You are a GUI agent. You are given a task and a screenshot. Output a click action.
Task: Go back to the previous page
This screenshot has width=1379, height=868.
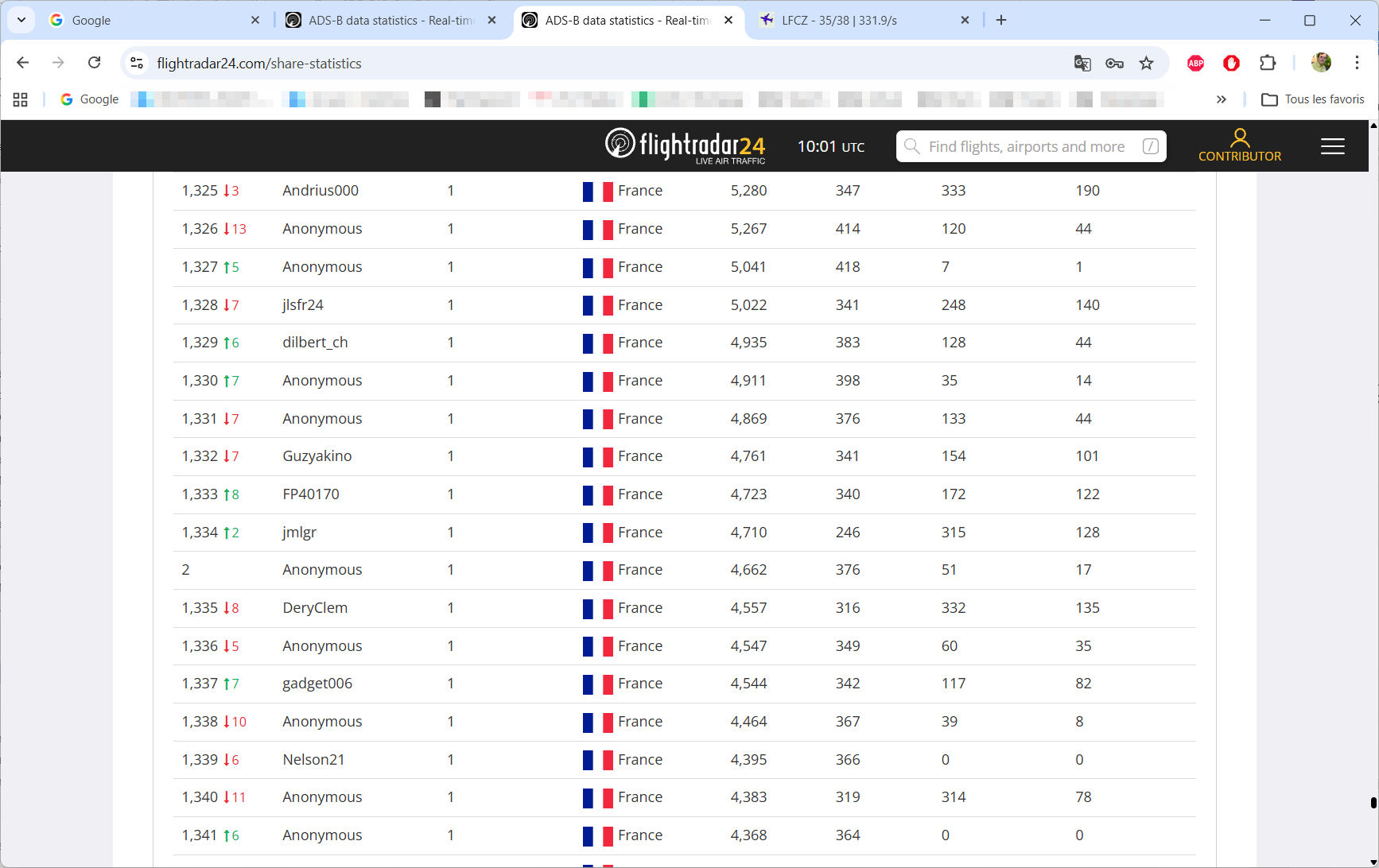(x=22, y=63)
